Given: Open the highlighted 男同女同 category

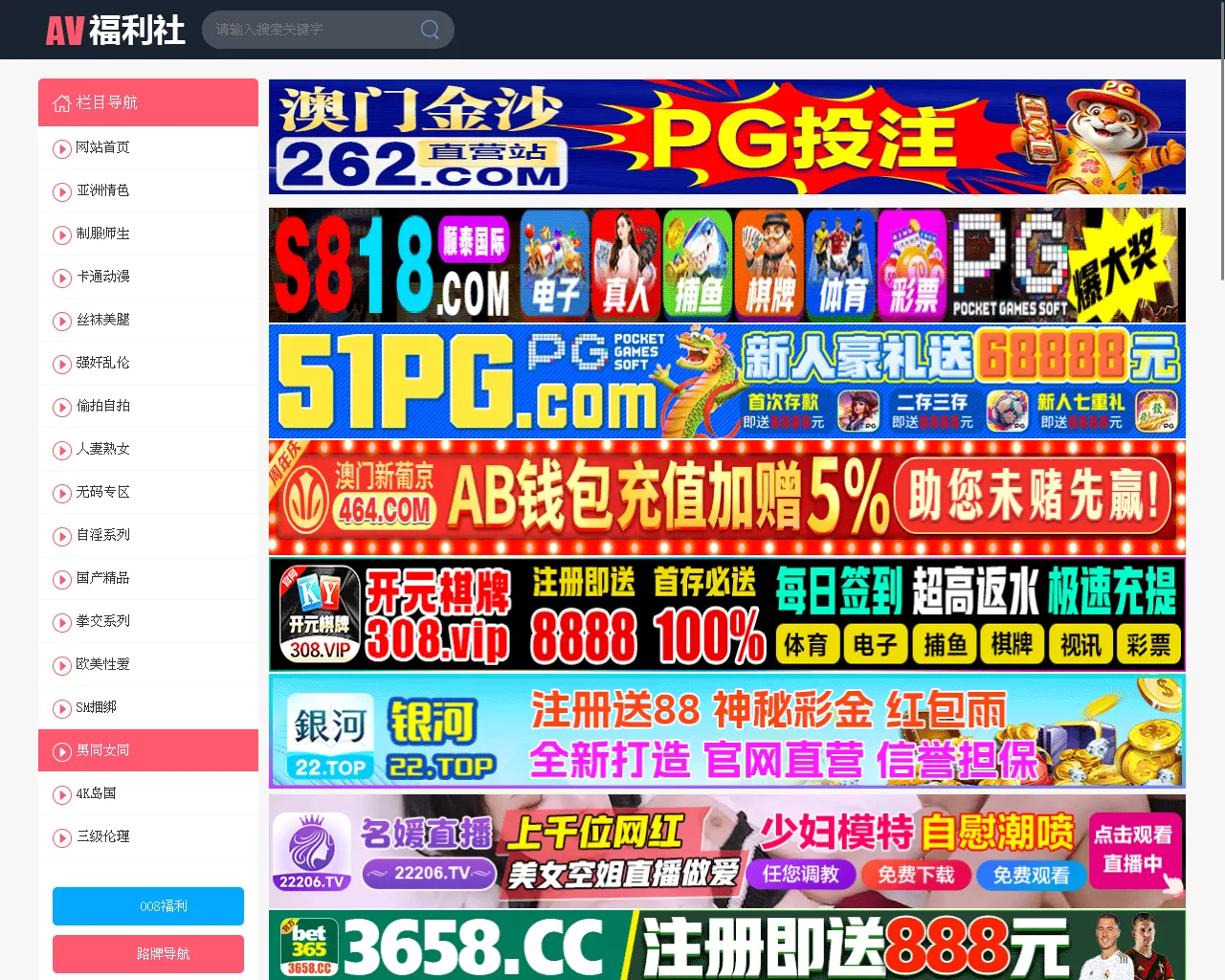Looking at the screenshot, I should (x=148, y=750).
